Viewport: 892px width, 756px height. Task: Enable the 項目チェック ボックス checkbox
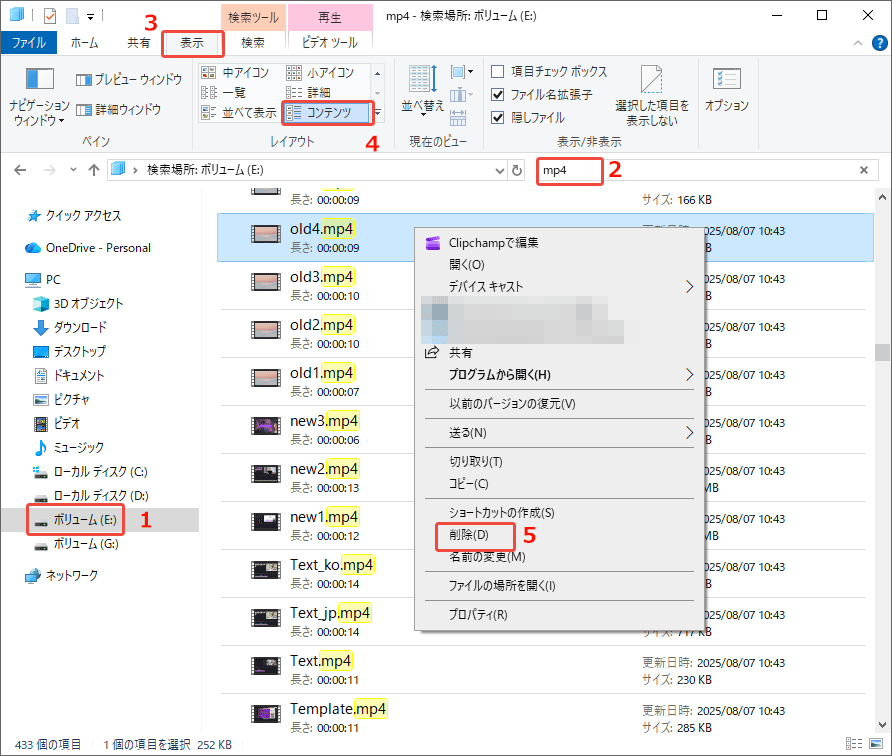pyautogui.click(x=496, y=71)
